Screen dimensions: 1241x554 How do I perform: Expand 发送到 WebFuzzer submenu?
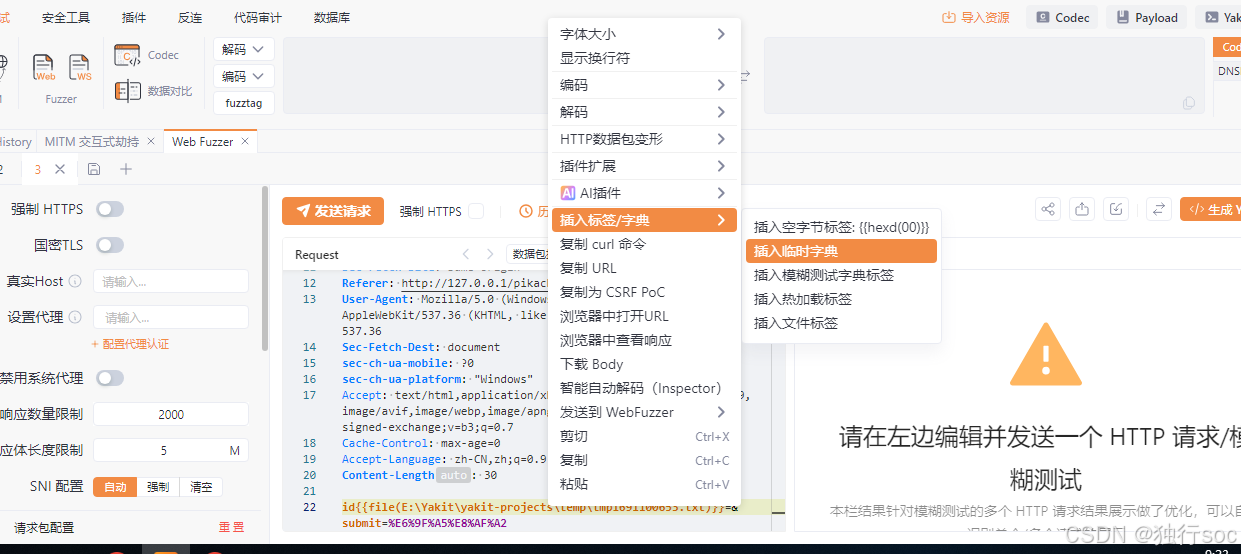pyautogui.click(x=644, y=412)
